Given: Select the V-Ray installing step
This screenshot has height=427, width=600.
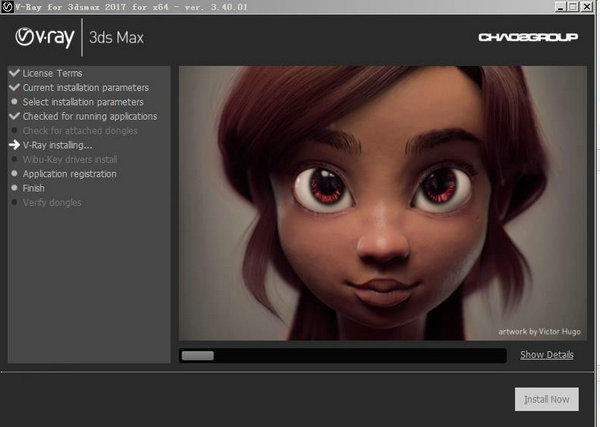Looking at the screenshot, I should tap(57, 145).
